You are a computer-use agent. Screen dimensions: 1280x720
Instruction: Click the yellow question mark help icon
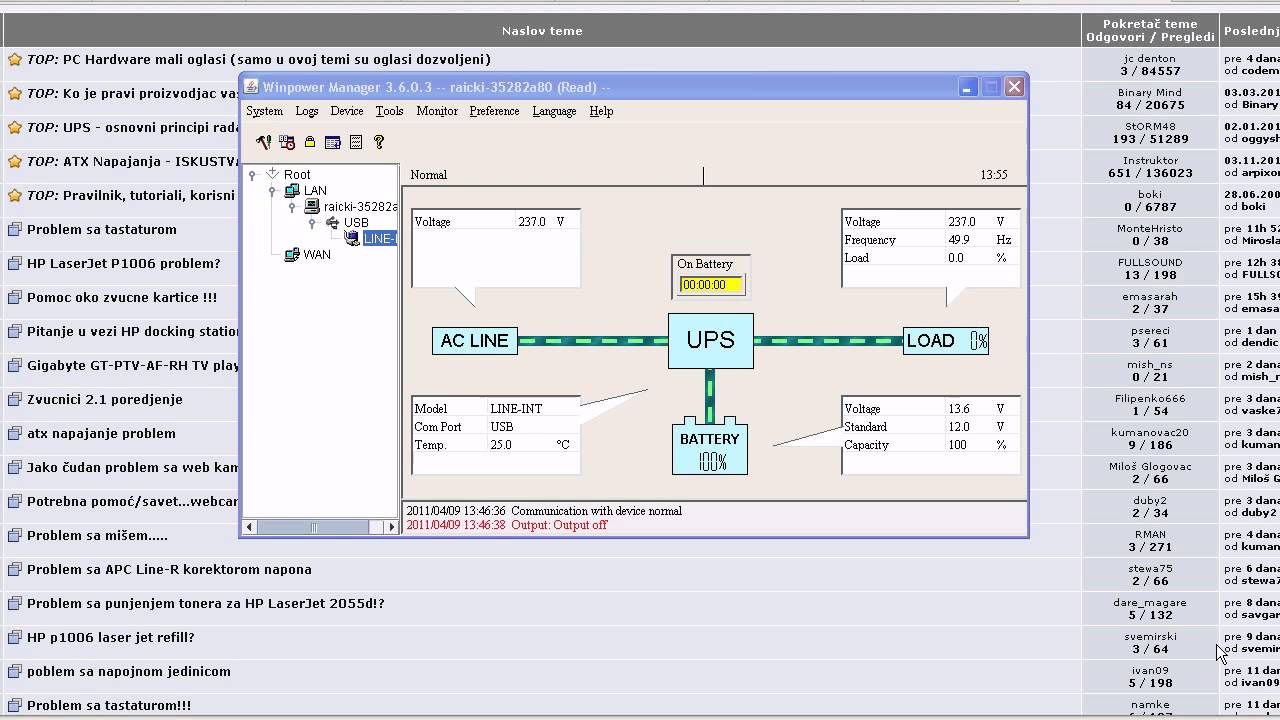pos(379,143)
